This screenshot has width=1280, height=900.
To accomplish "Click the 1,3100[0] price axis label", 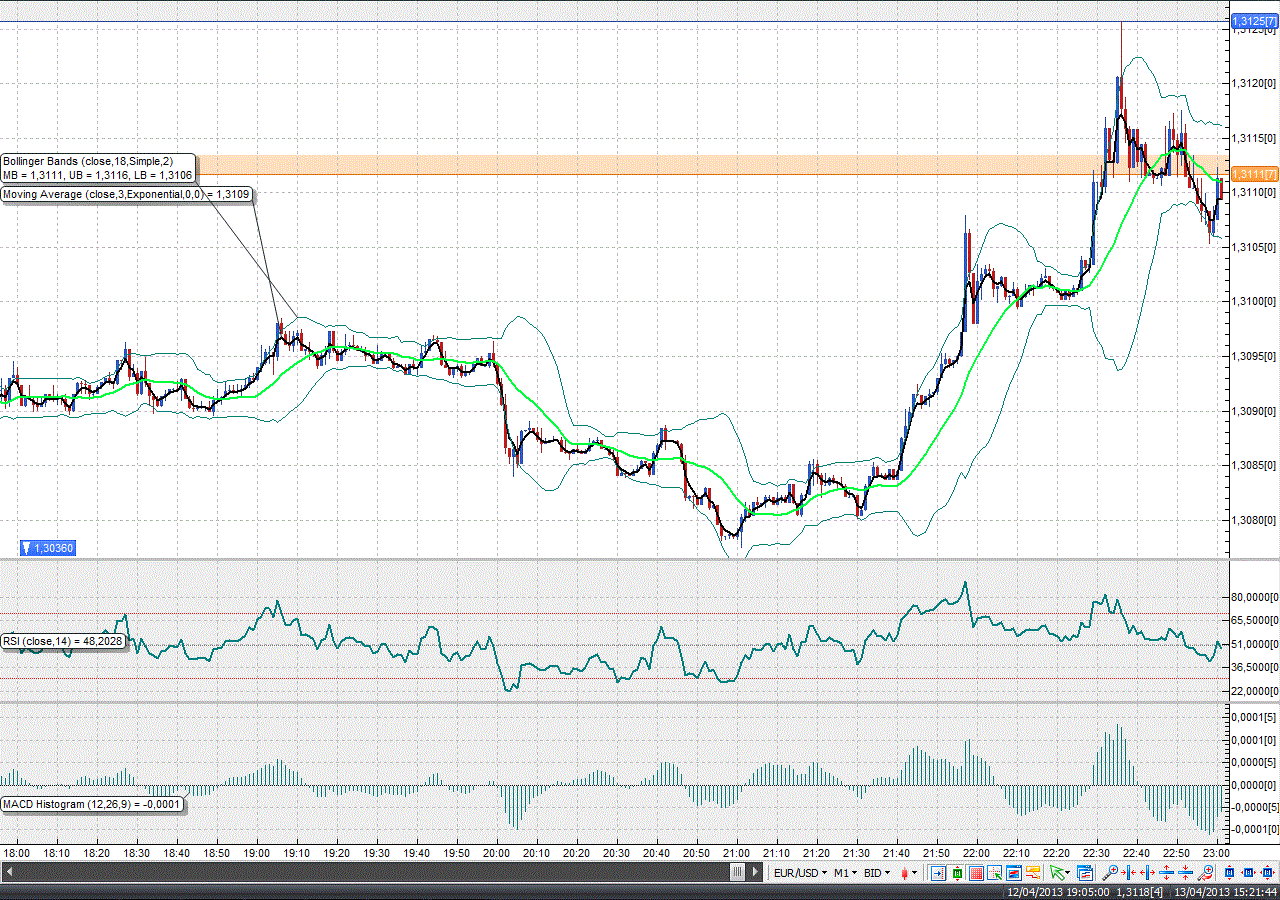I will pyautogui.click(x=1254, y=301).
